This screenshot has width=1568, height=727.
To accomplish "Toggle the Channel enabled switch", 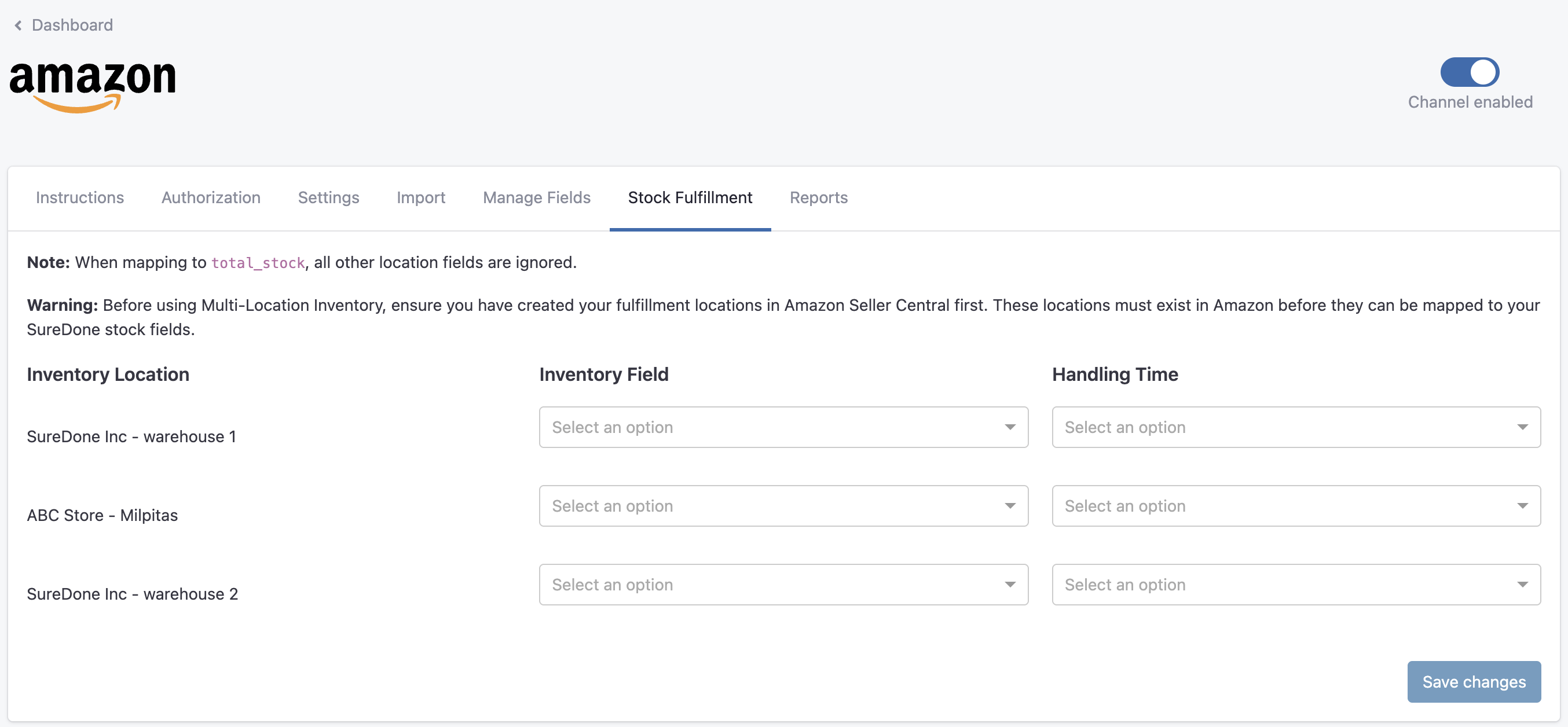I will click(1469, 72).
